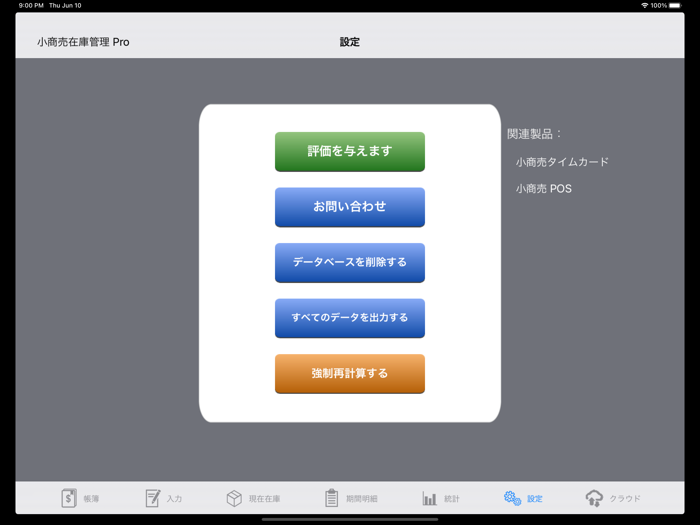Tap the 関連製品： heading text
Viewport: 700px width, 525px height.
(534, 134)
